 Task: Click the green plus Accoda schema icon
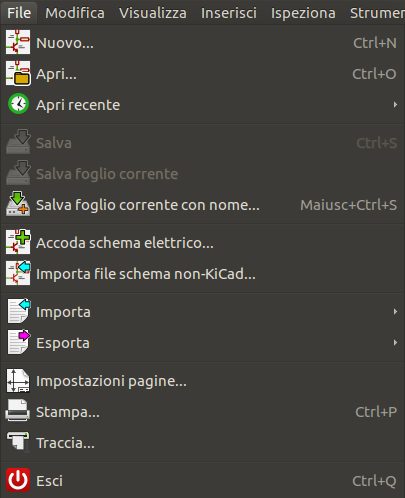click(18, 242)
